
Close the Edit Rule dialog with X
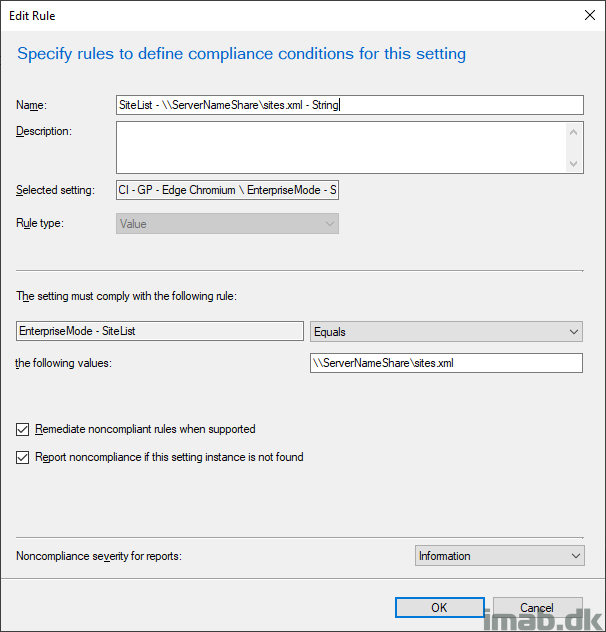(x=589, y=15)
